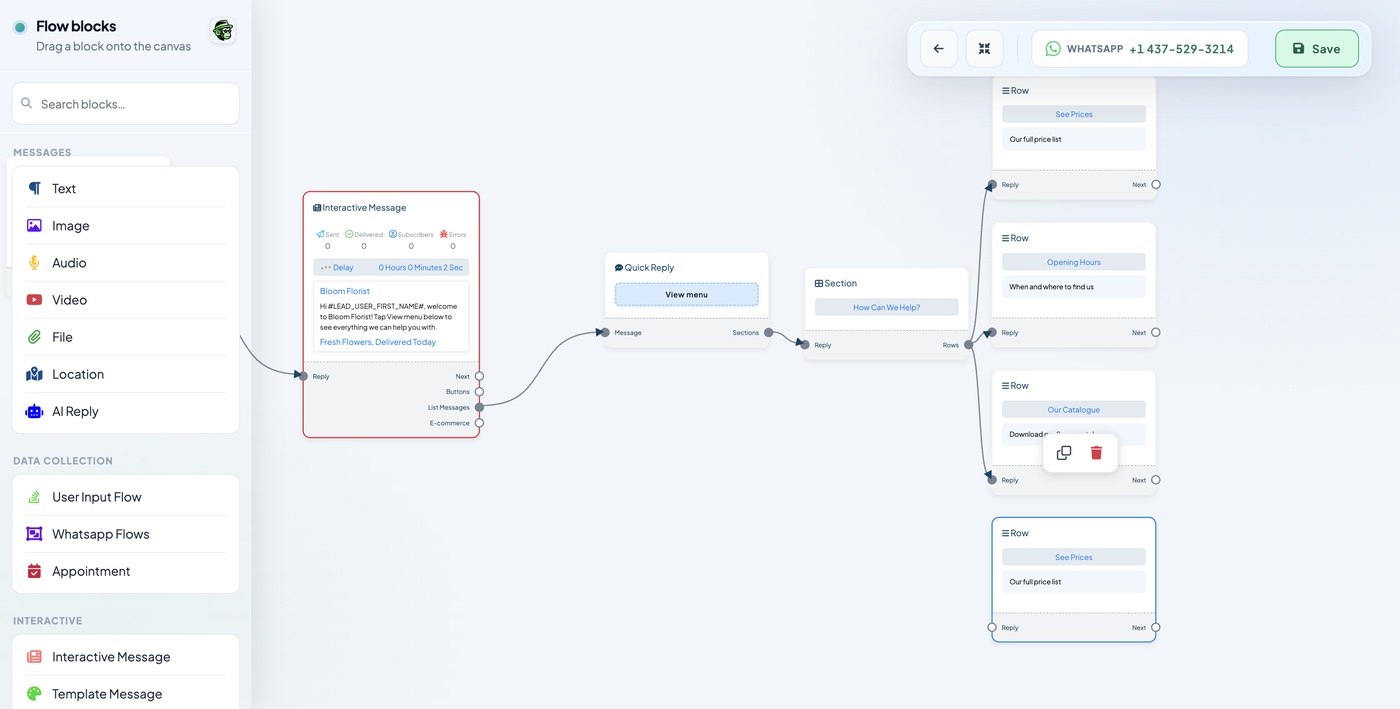1400x709 pixels.
Task: Click the Buttons output port
Action: pos(479,392)
